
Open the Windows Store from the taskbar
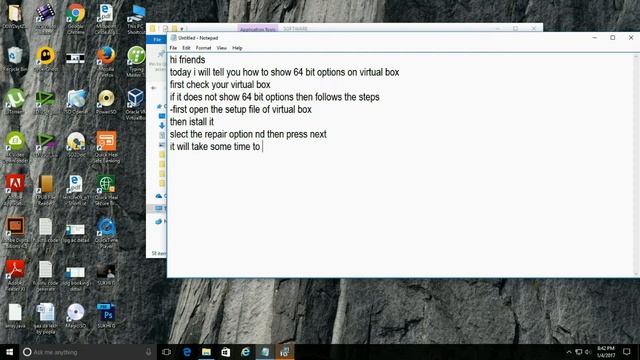[225, 352]
